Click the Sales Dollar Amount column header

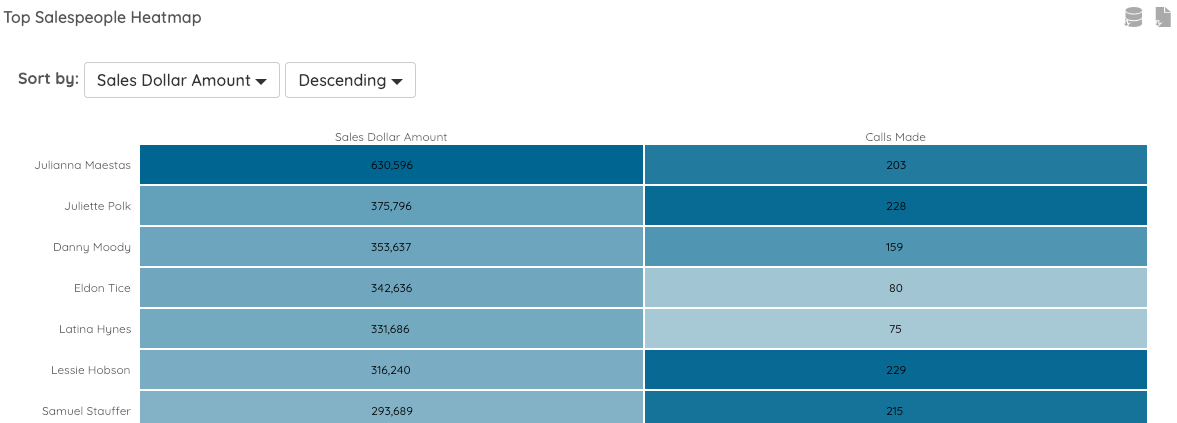(391, 137)
